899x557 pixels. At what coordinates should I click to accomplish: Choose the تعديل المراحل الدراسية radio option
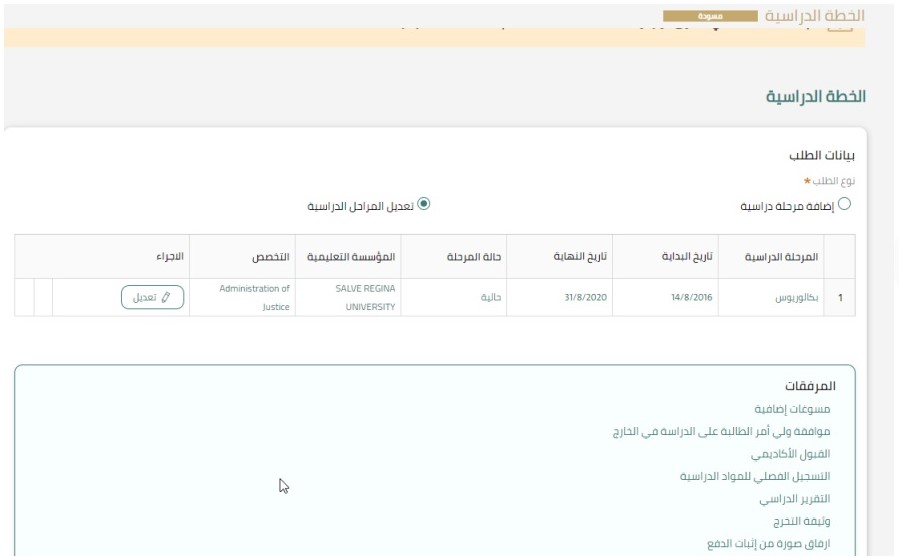tap(423, 204)
